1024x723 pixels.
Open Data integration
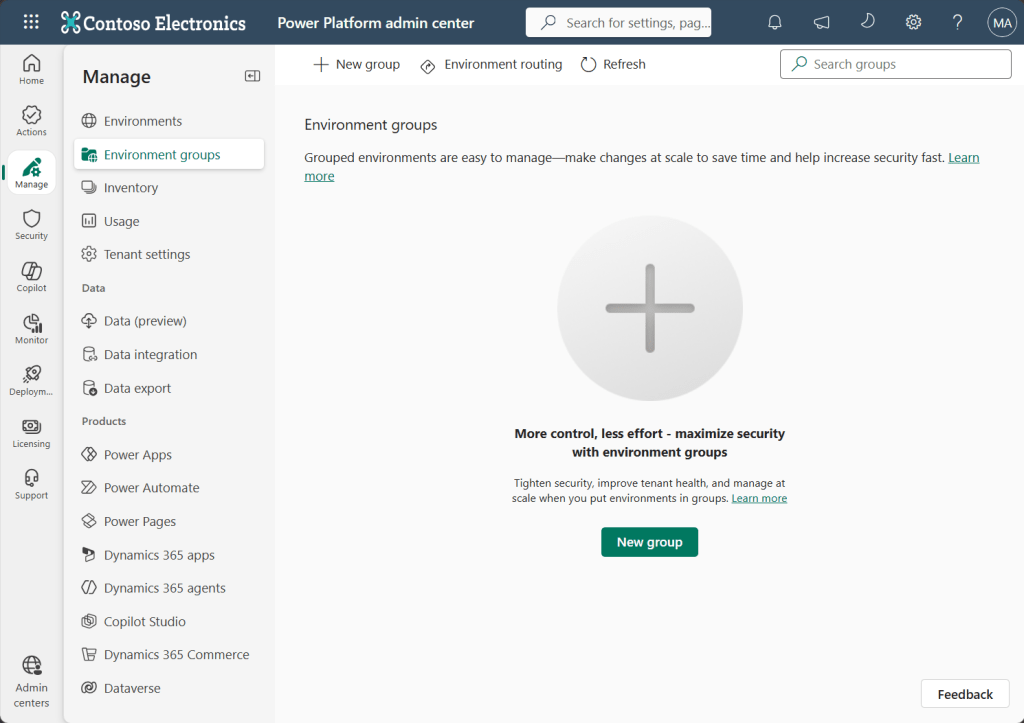tap(169, 354)
